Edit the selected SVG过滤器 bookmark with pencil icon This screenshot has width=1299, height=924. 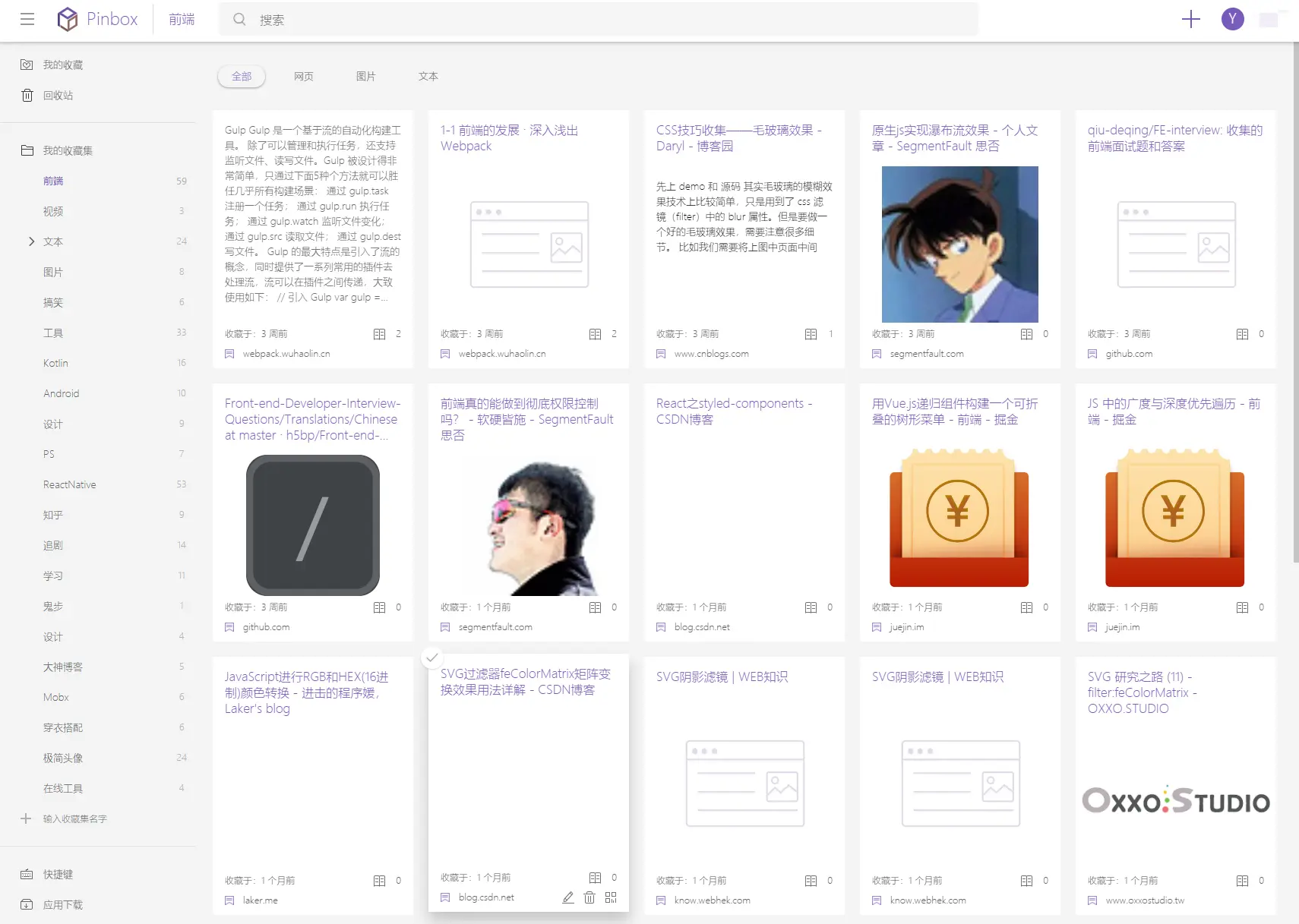tap(567, 897)
